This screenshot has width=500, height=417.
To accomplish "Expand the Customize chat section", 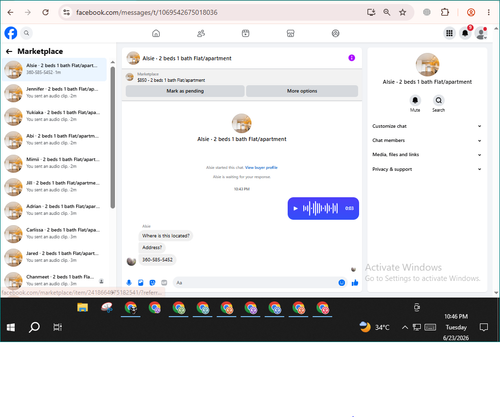I will tap(427, 126).
